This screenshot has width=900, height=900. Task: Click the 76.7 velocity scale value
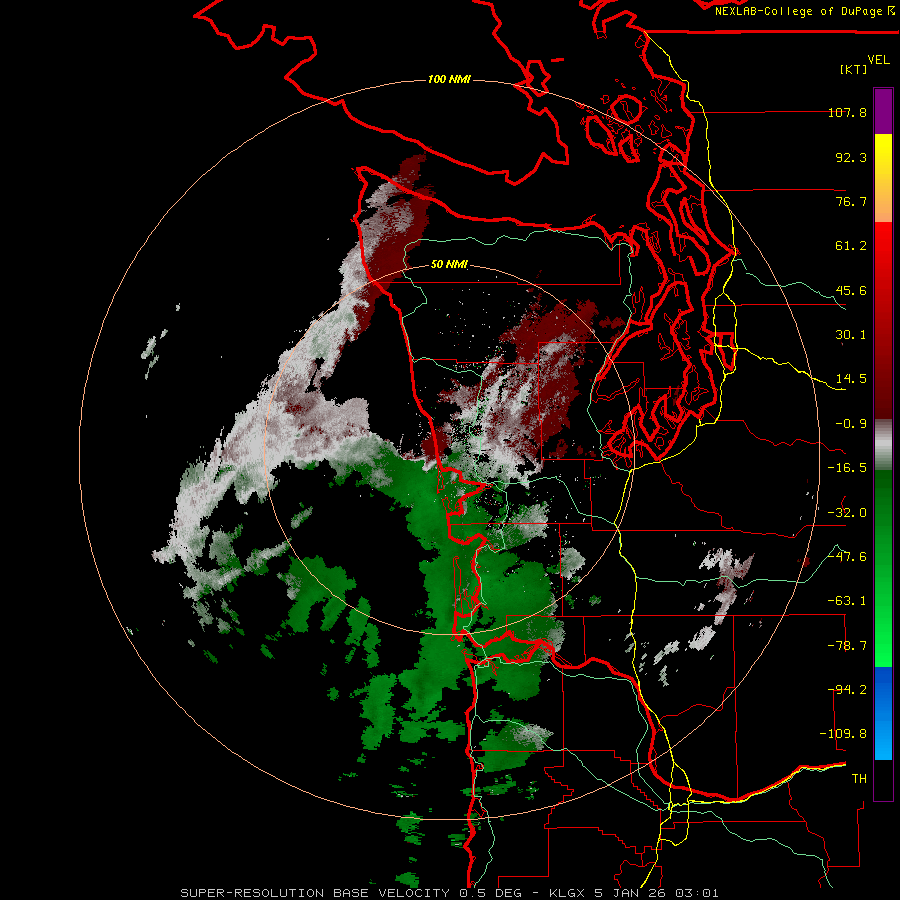851,201
